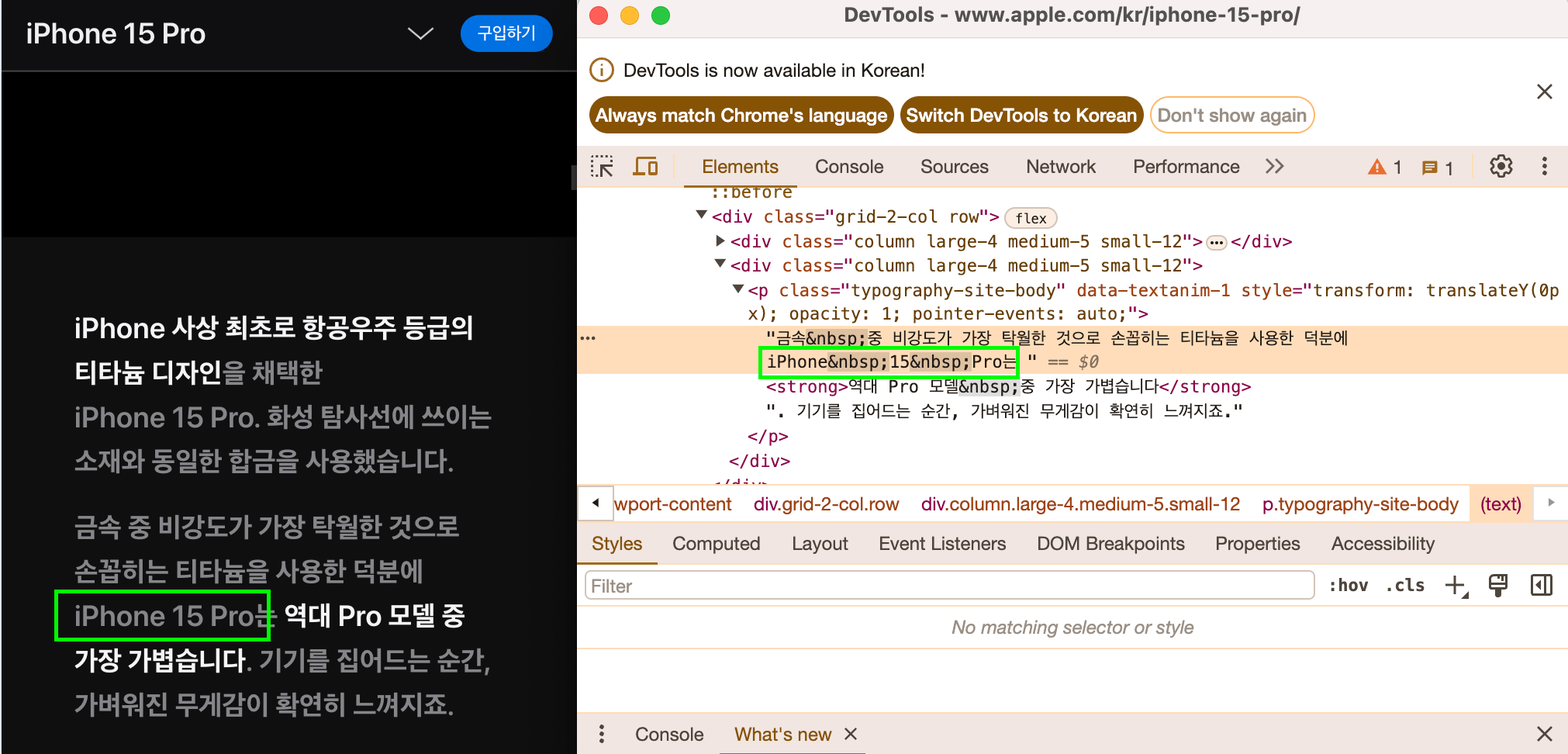This screenshot has width=1568, height=754.
Task: Open the DevTools three-dot customize menu
Action: point(1545,166)
